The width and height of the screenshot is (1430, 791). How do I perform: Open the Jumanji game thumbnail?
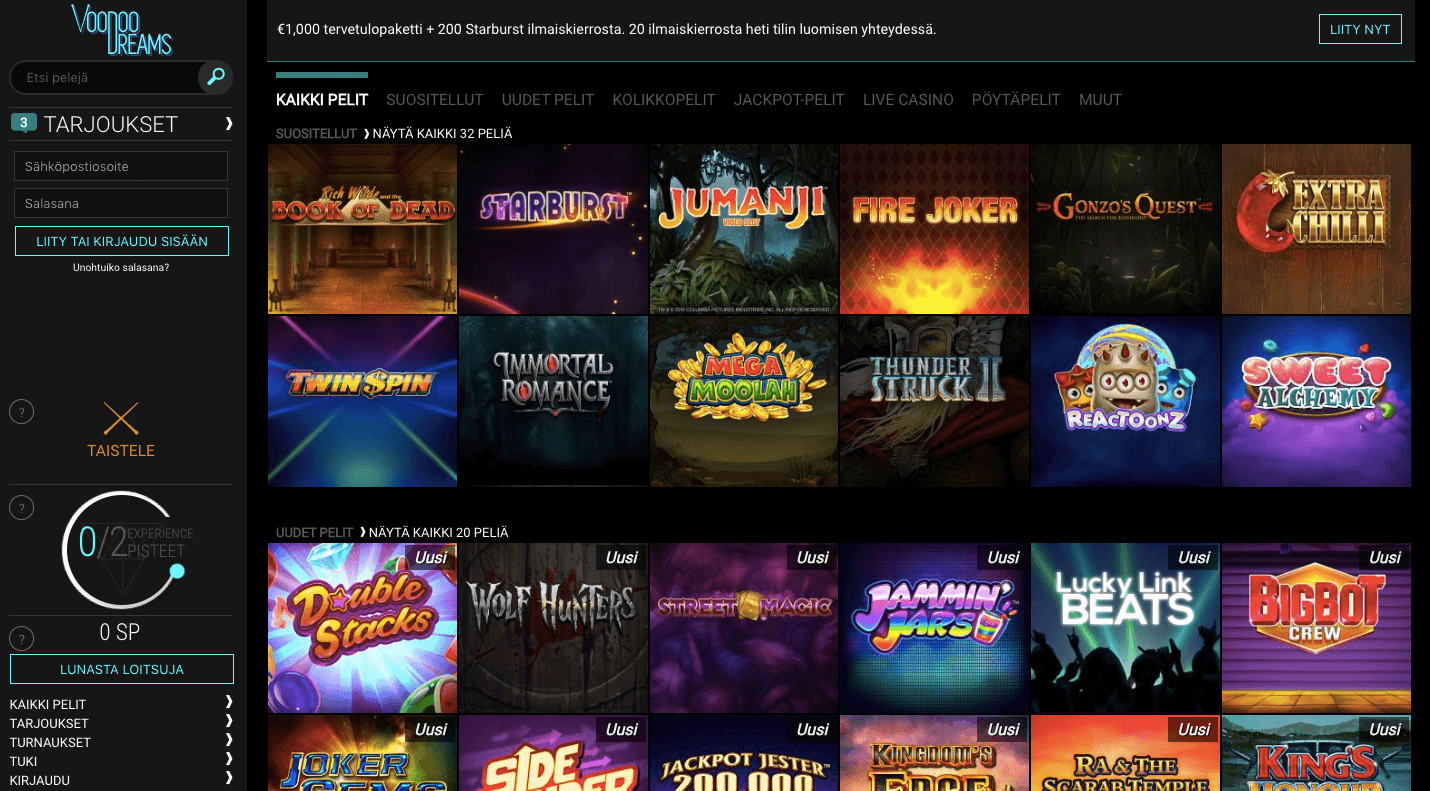click(744, 229)
